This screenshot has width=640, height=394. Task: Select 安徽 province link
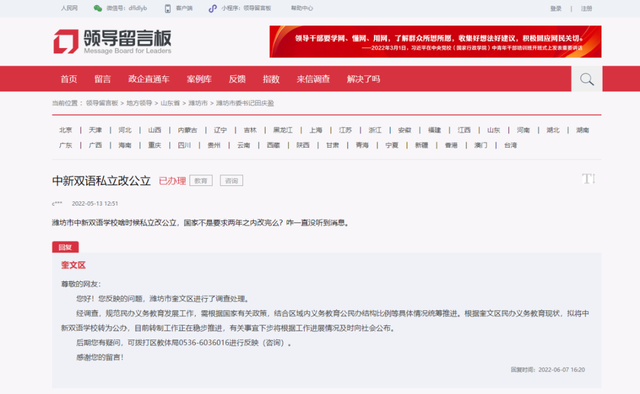click(x=404, y=130)
